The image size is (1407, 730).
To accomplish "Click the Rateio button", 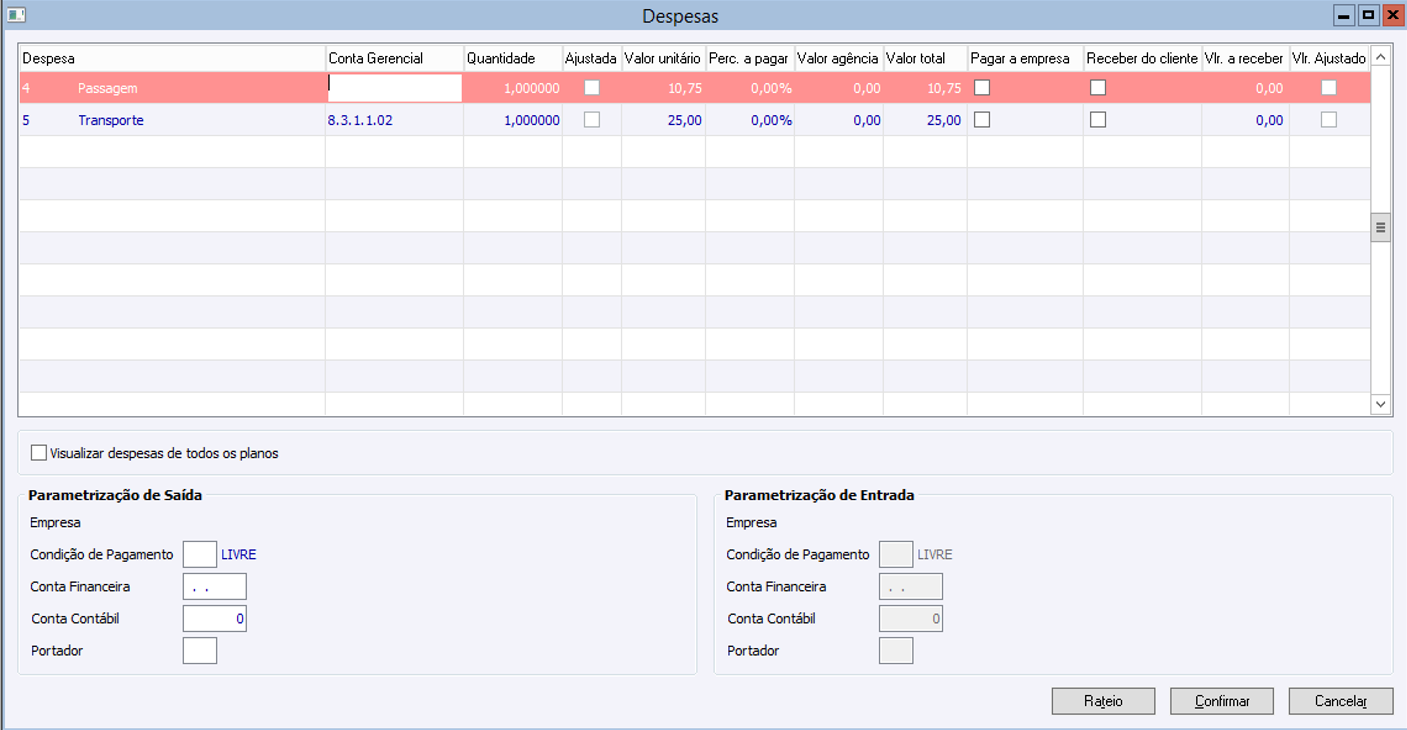I will click(1103, 701).
